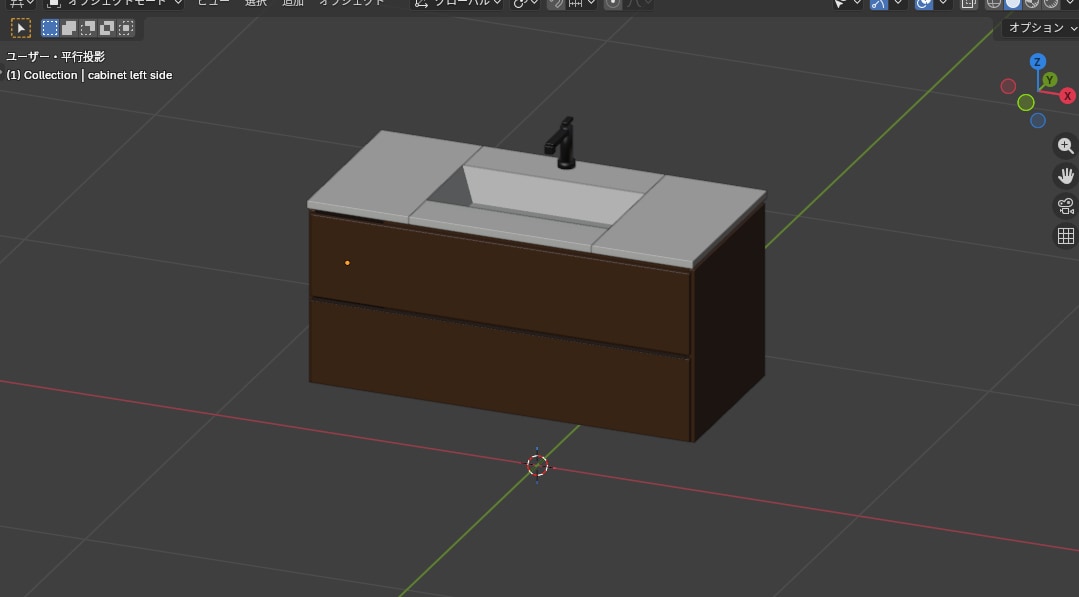Open the グローバル transform orientation dropdown

[457, 3]
